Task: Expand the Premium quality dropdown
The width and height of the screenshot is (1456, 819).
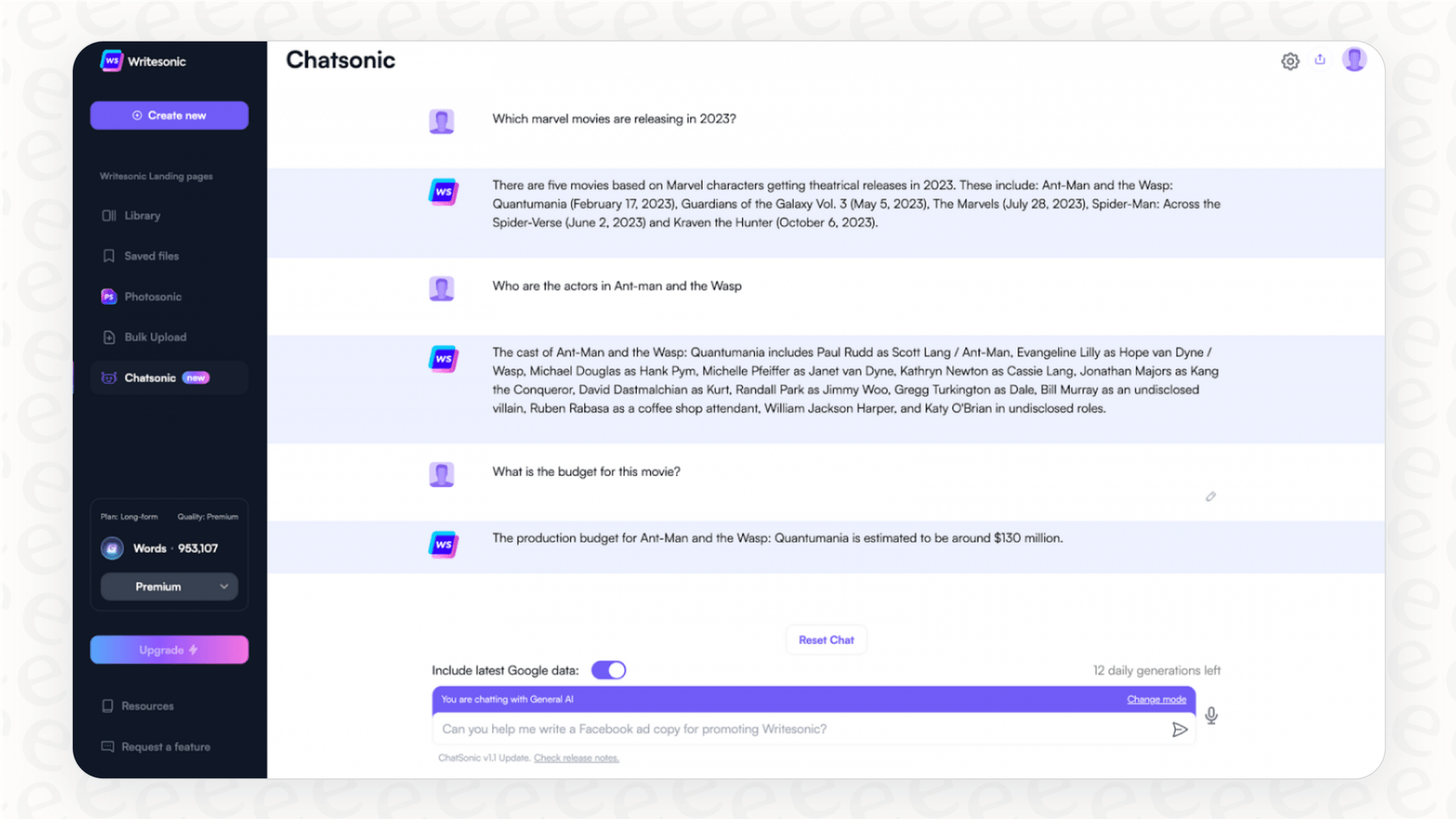Action: (169, 587)
